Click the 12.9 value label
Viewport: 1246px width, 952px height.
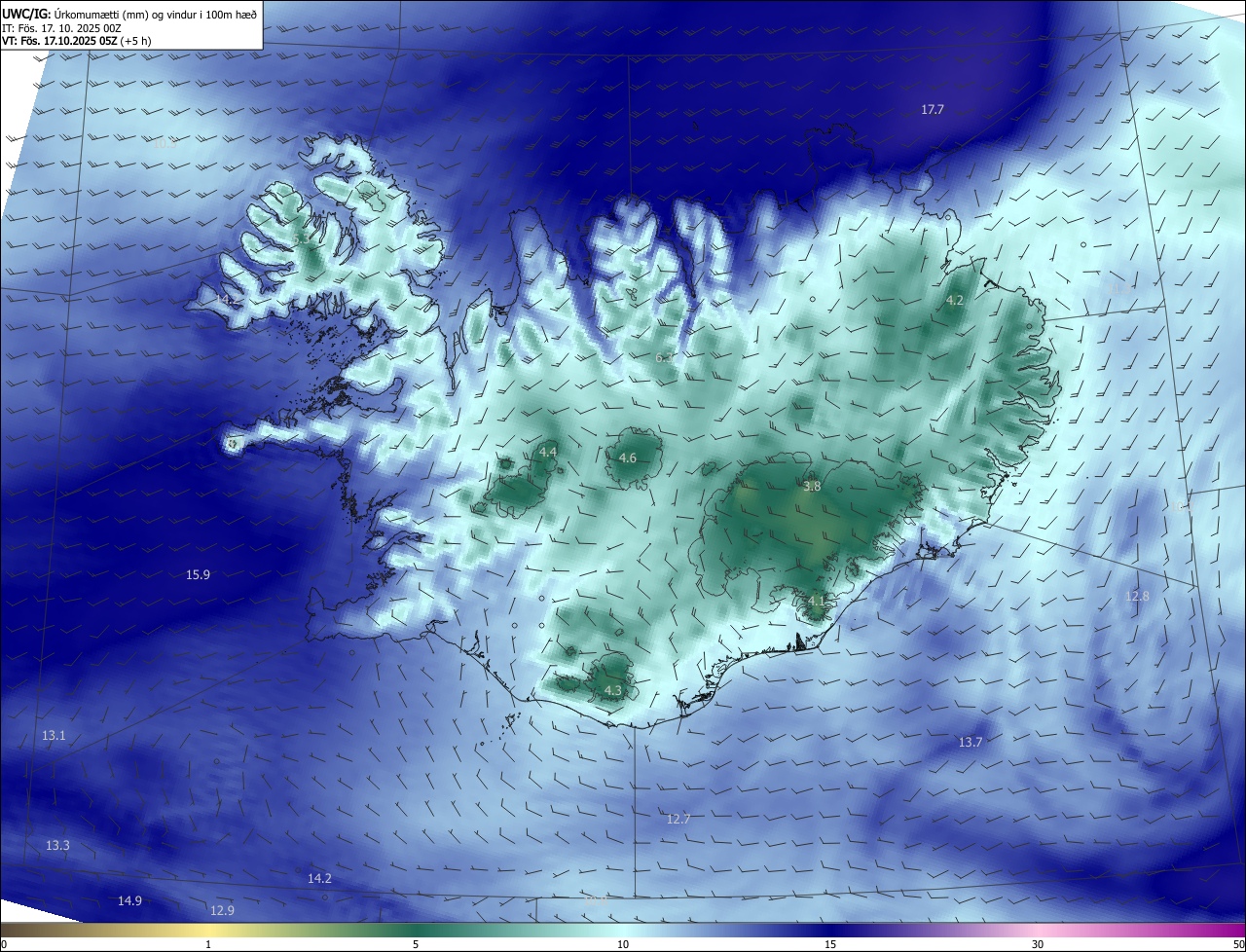(x=222, y=911)
